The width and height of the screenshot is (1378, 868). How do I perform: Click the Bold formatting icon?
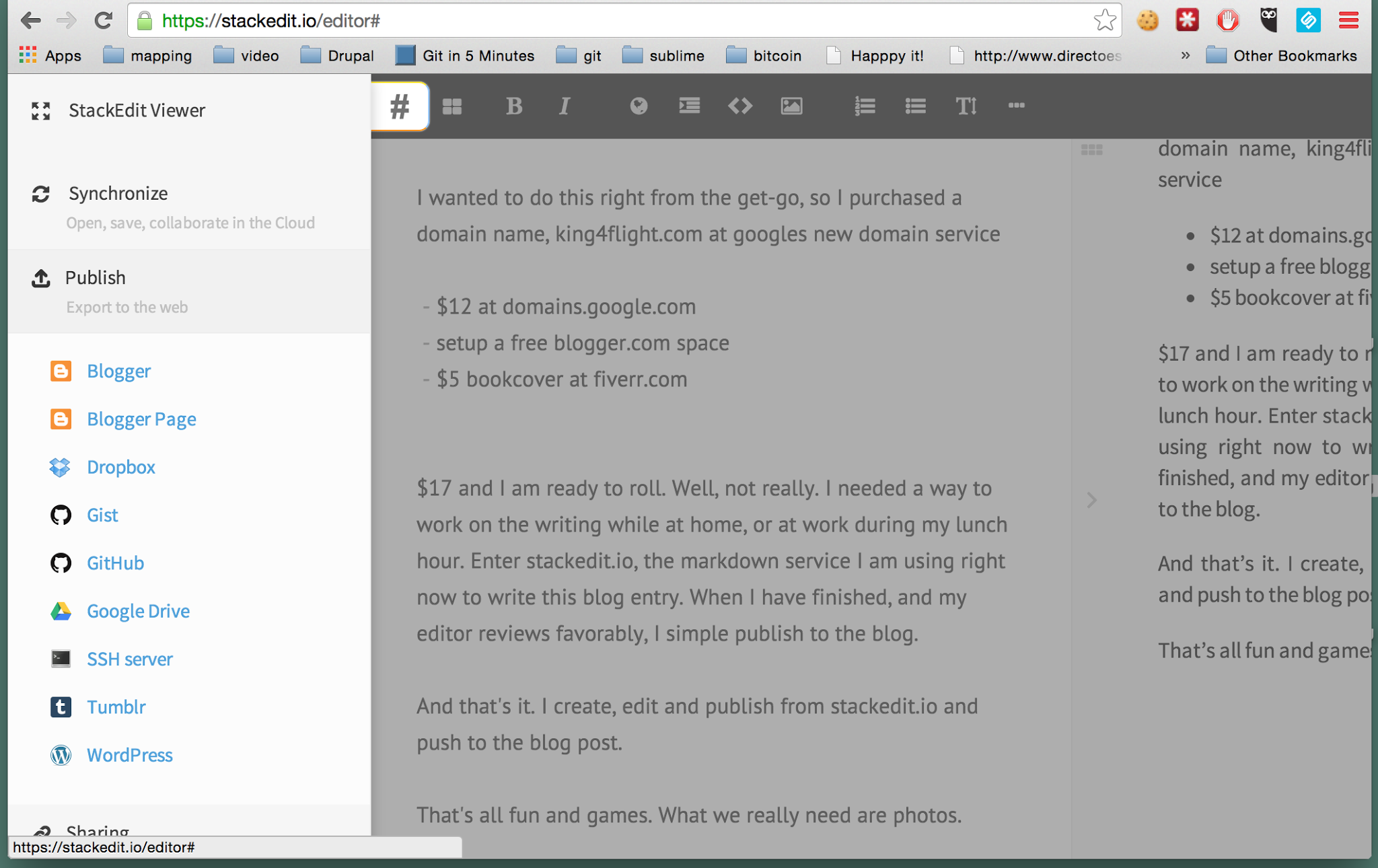coord(514,106)
